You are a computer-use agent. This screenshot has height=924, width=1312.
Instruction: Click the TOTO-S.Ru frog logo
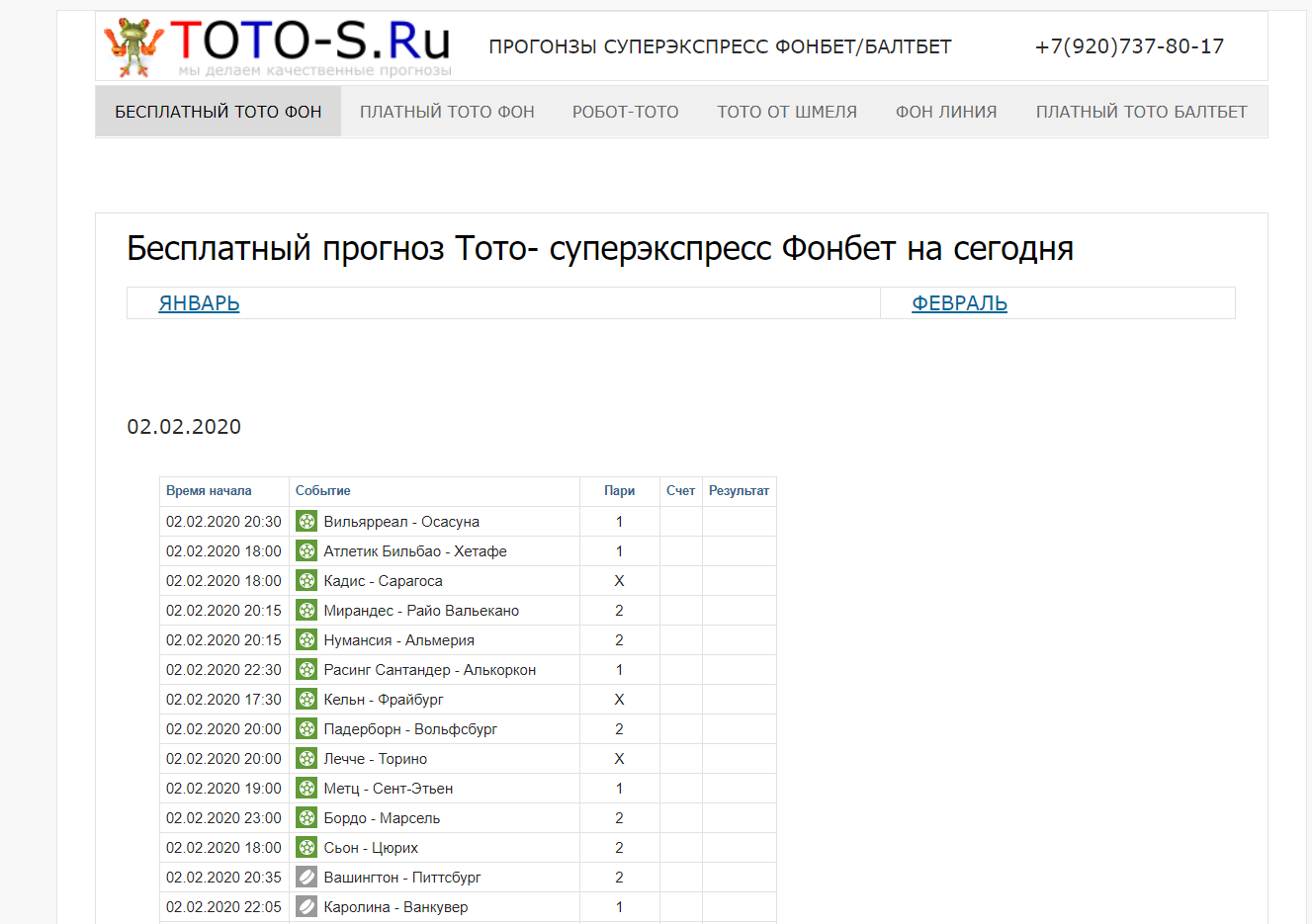coord(277,46)
